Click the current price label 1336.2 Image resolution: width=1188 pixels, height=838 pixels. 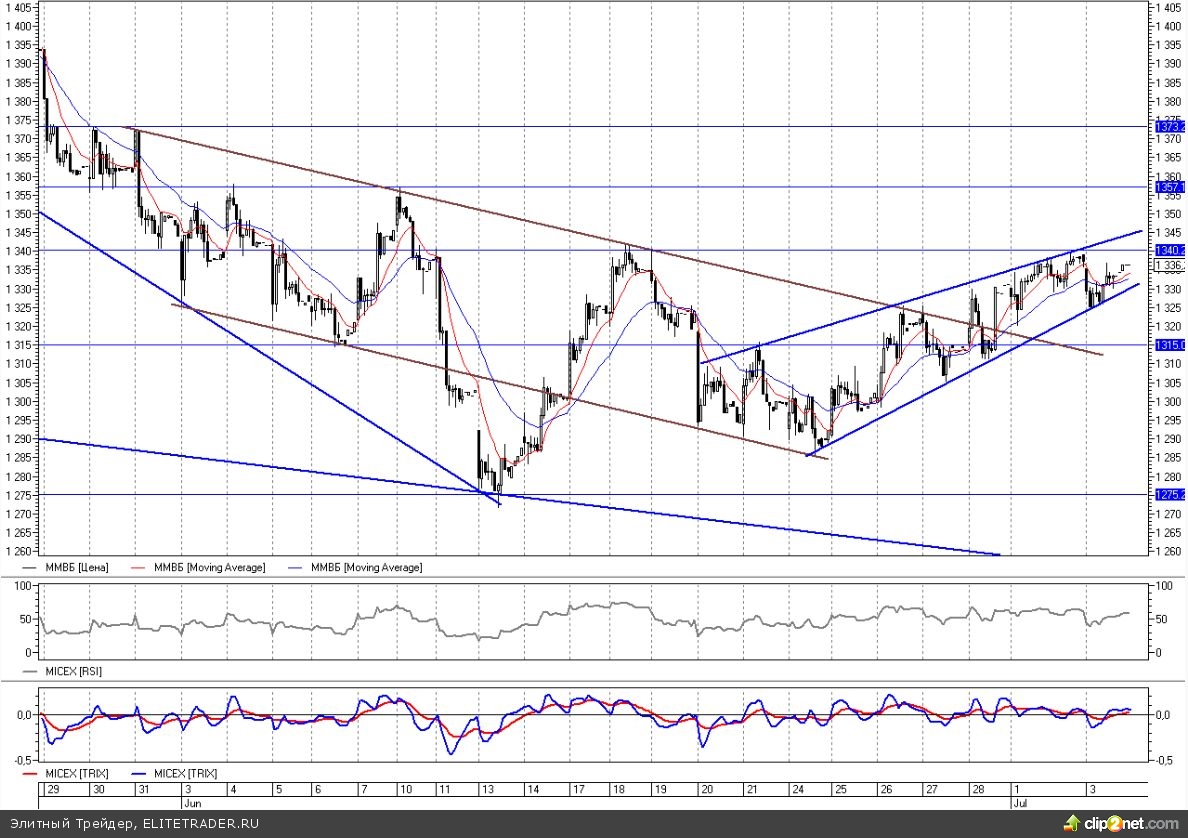click(x=1168, y=266)
